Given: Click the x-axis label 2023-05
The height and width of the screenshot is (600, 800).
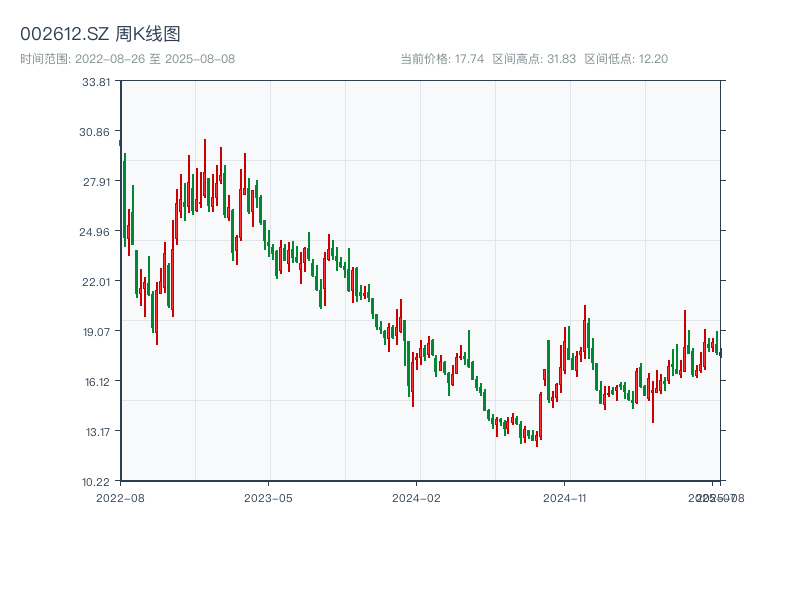Looking at the screenshot, I should [268, 498].
